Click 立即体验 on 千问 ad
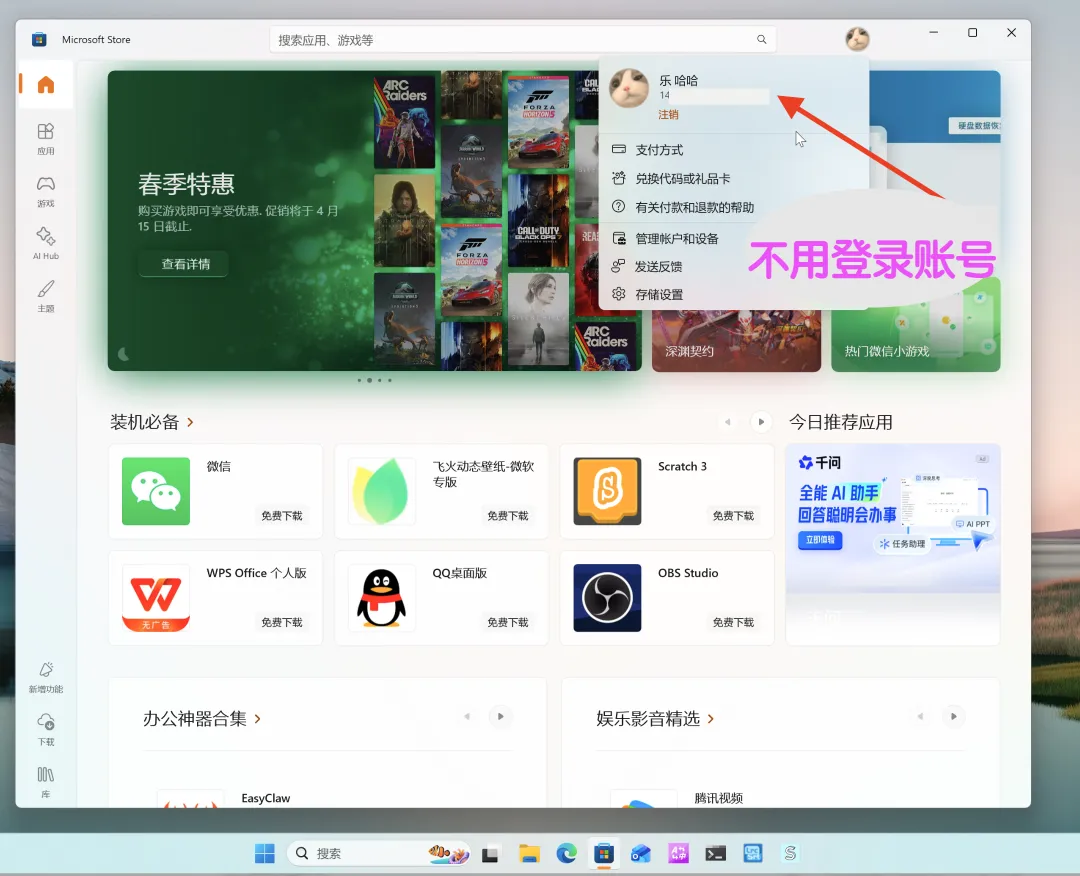 pos(820,540)
